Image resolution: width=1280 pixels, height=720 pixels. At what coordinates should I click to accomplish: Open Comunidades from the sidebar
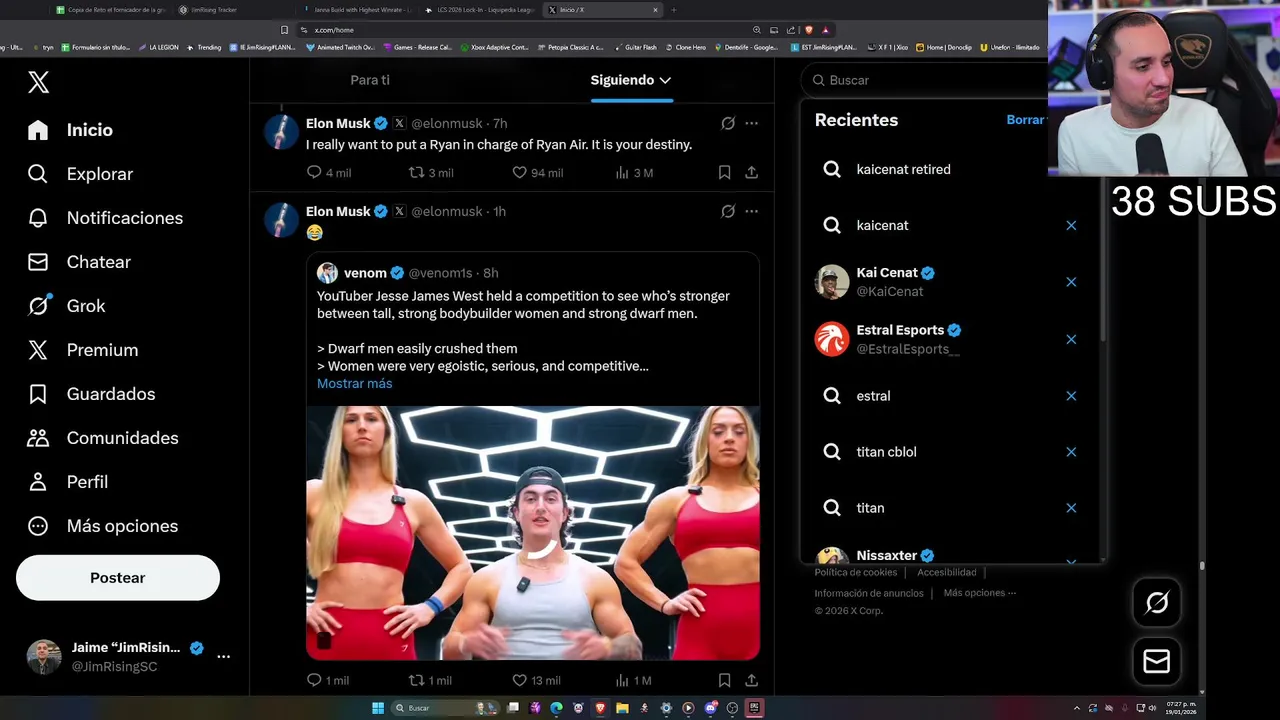pyautogui.click(x=103, y=438)
